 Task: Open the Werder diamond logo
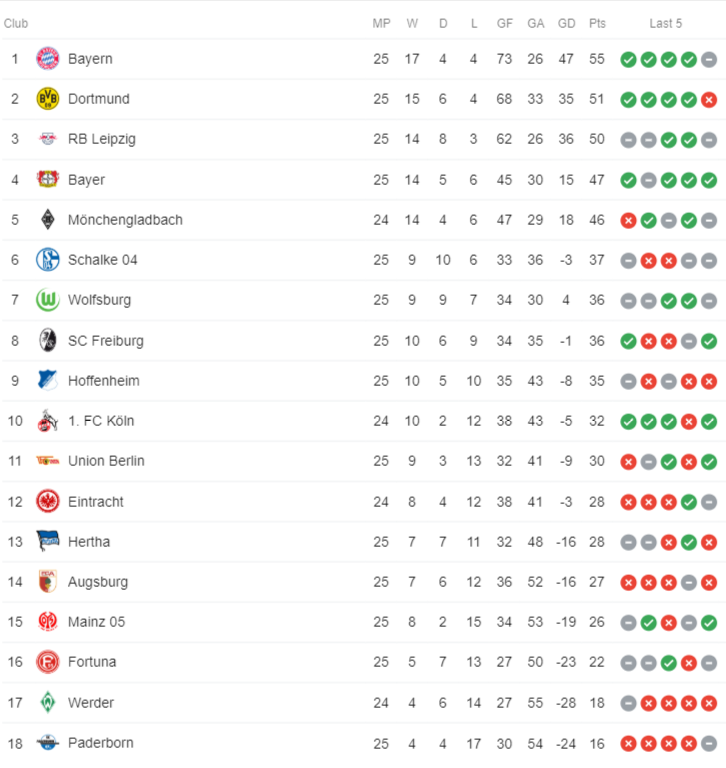click(48, 702)
